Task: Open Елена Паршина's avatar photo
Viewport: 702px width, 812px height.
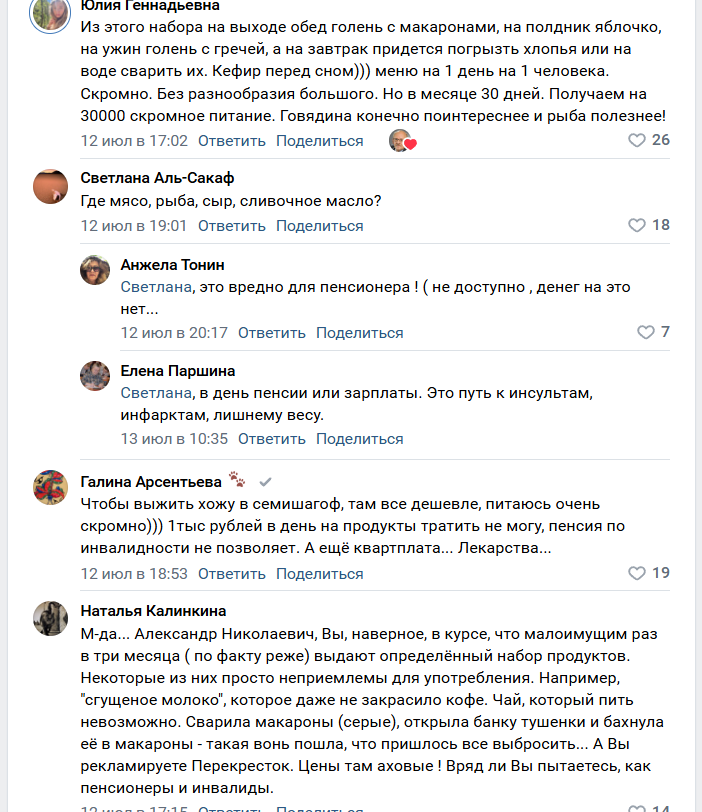Action: pyautogui.click(x=95, y=376)
